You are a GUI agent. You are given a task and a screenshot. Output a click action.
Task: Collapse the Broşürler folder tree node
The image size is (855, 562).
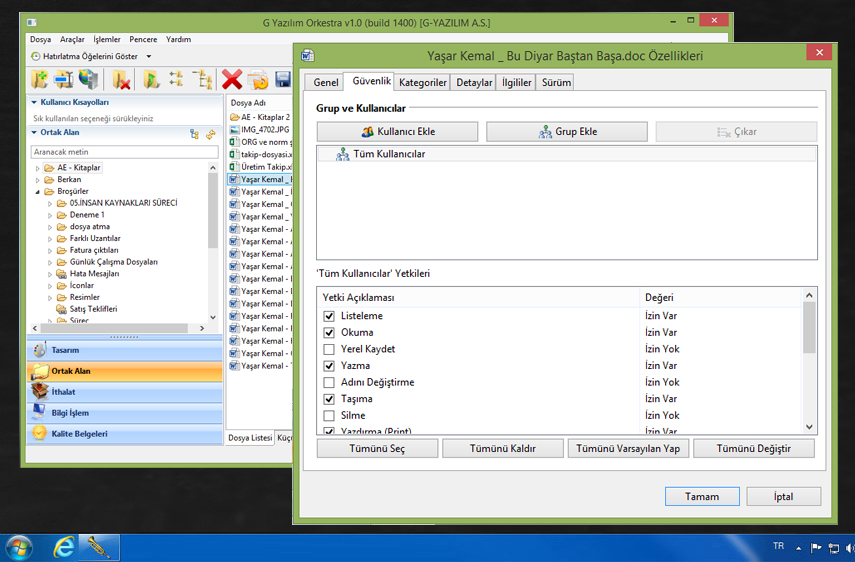[37, 191]
